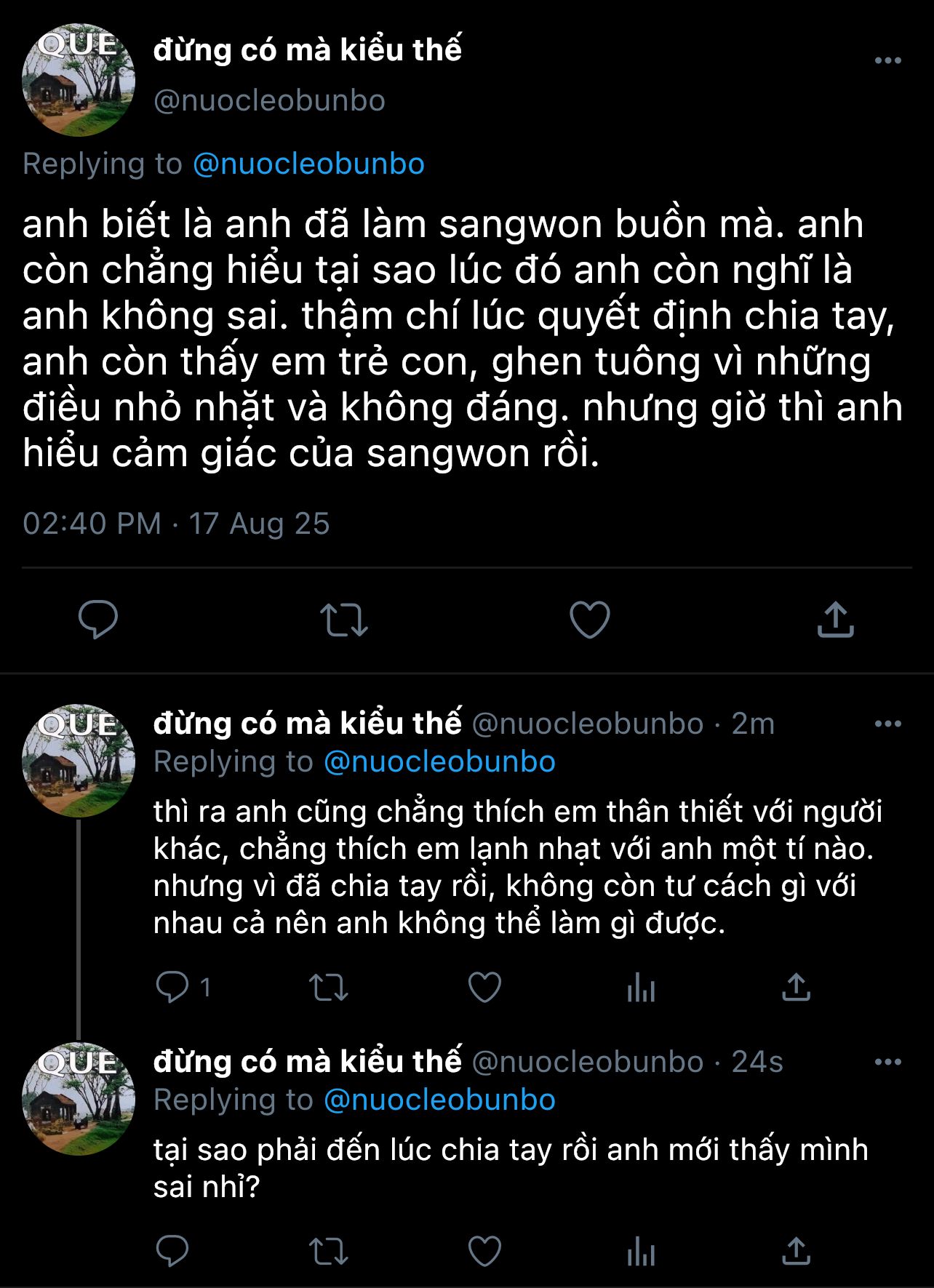This screenshot has width=934, height=1288.
Task: View analytics for the 24s-old tweet
Action: click(x=641, y=1251)
